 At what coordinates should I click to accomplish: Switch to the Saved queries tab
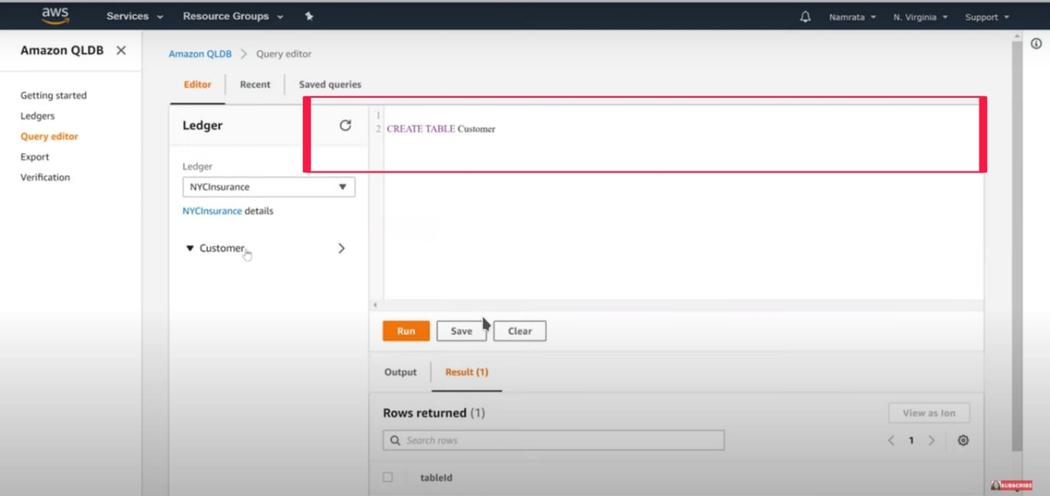click(330, 85)
